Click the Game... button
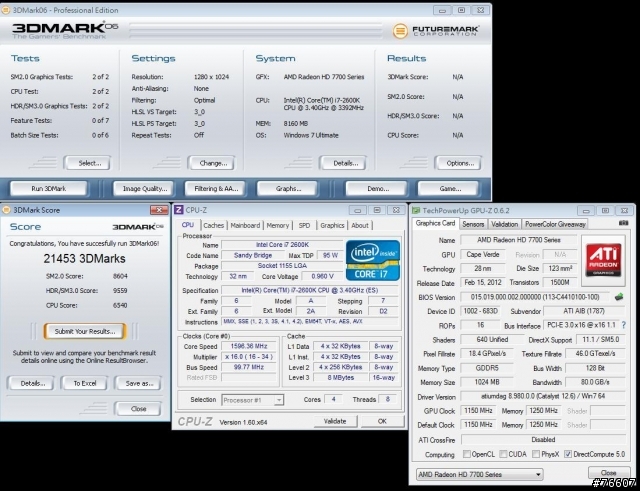The width and height of the screenshot is (640, 491). pos(449,189)
